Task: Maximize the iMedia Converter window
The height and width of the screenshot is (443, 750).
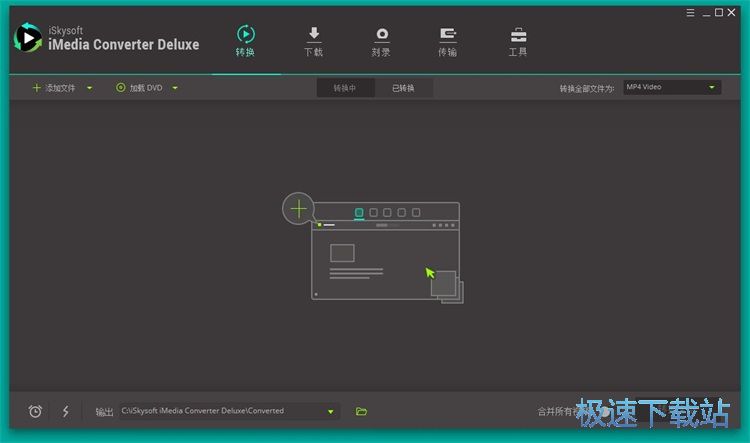Action: coord(718,13)
